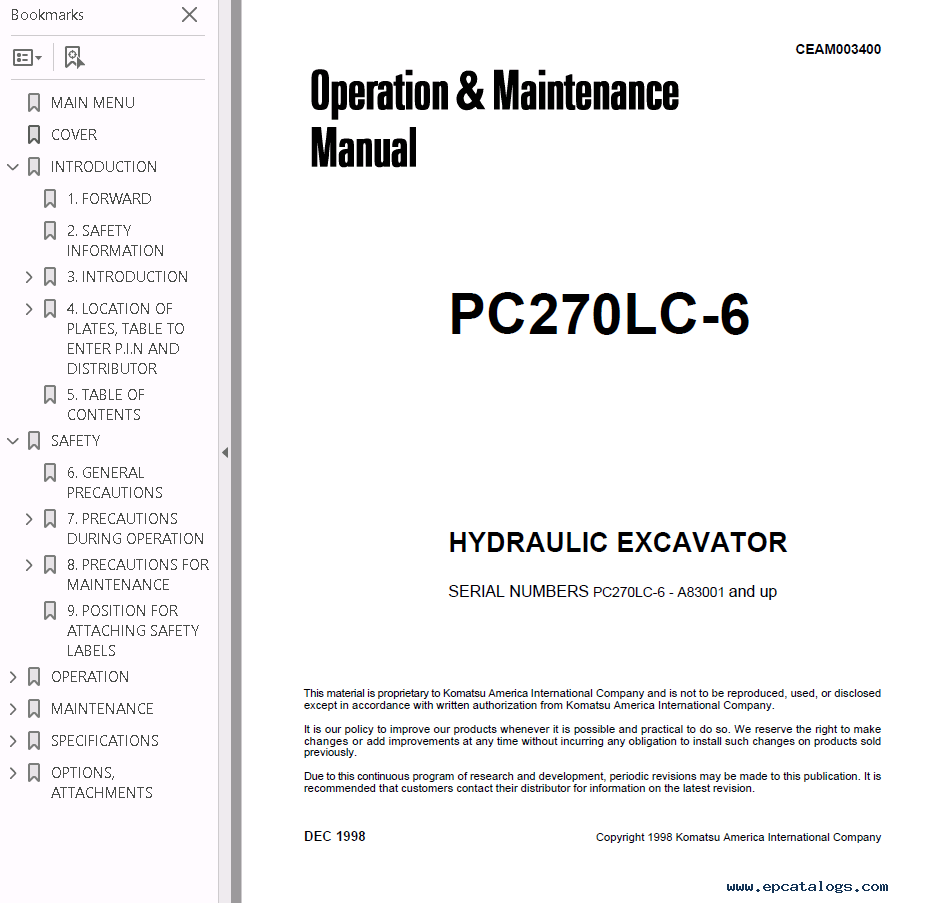Select the OPERATION bookmark

pyautogui.click(x=90, y=677)
